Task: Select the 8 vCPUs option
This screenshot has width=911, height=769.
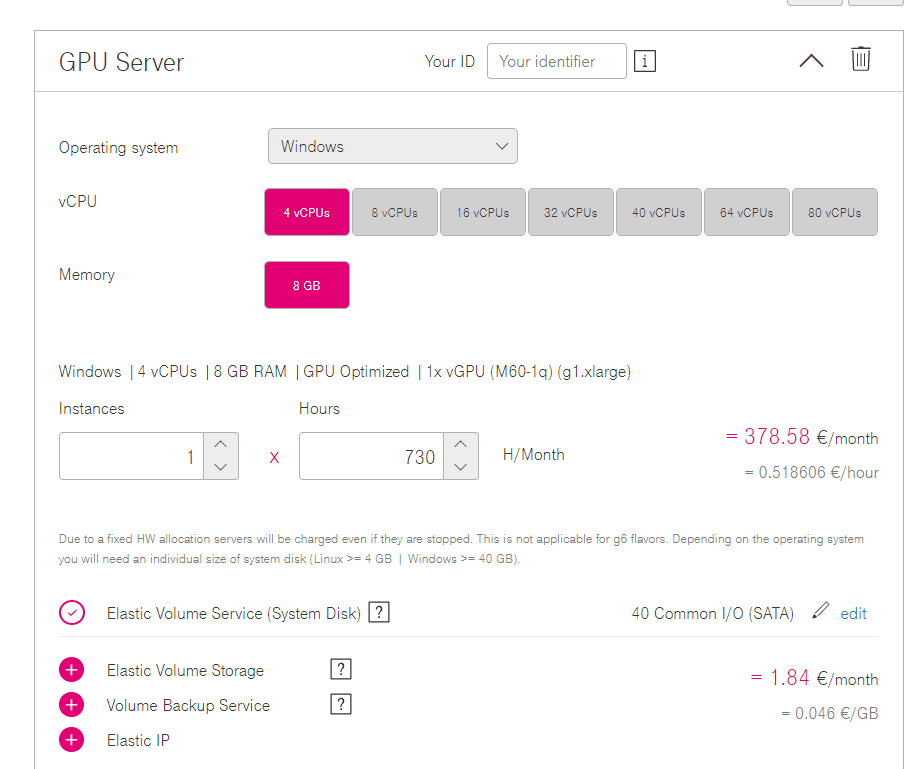Action: click(394, 212)
